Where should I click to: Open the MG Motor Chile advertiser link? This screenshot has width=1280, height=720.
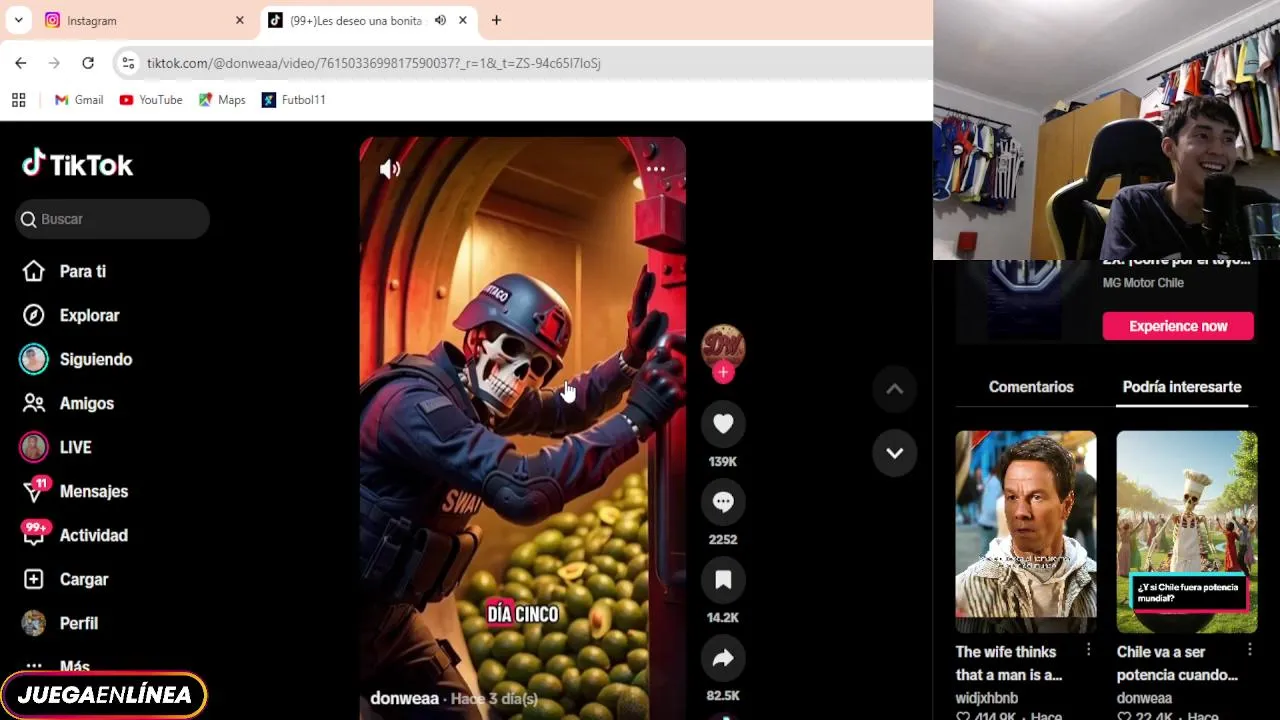pos(1143,283)
